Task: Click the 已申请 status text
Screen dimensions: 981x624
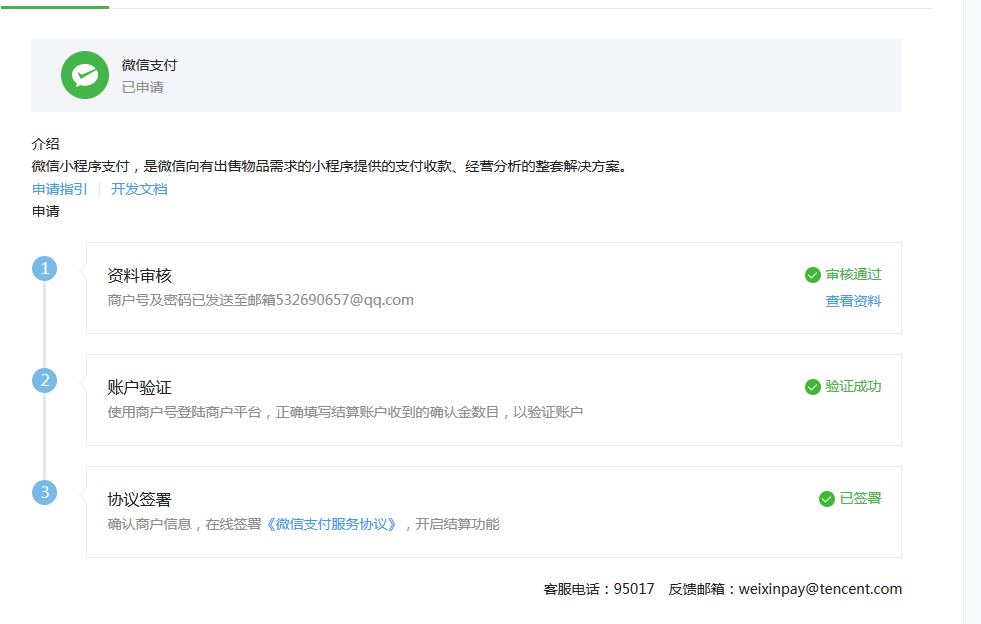Action: point(143,87)
